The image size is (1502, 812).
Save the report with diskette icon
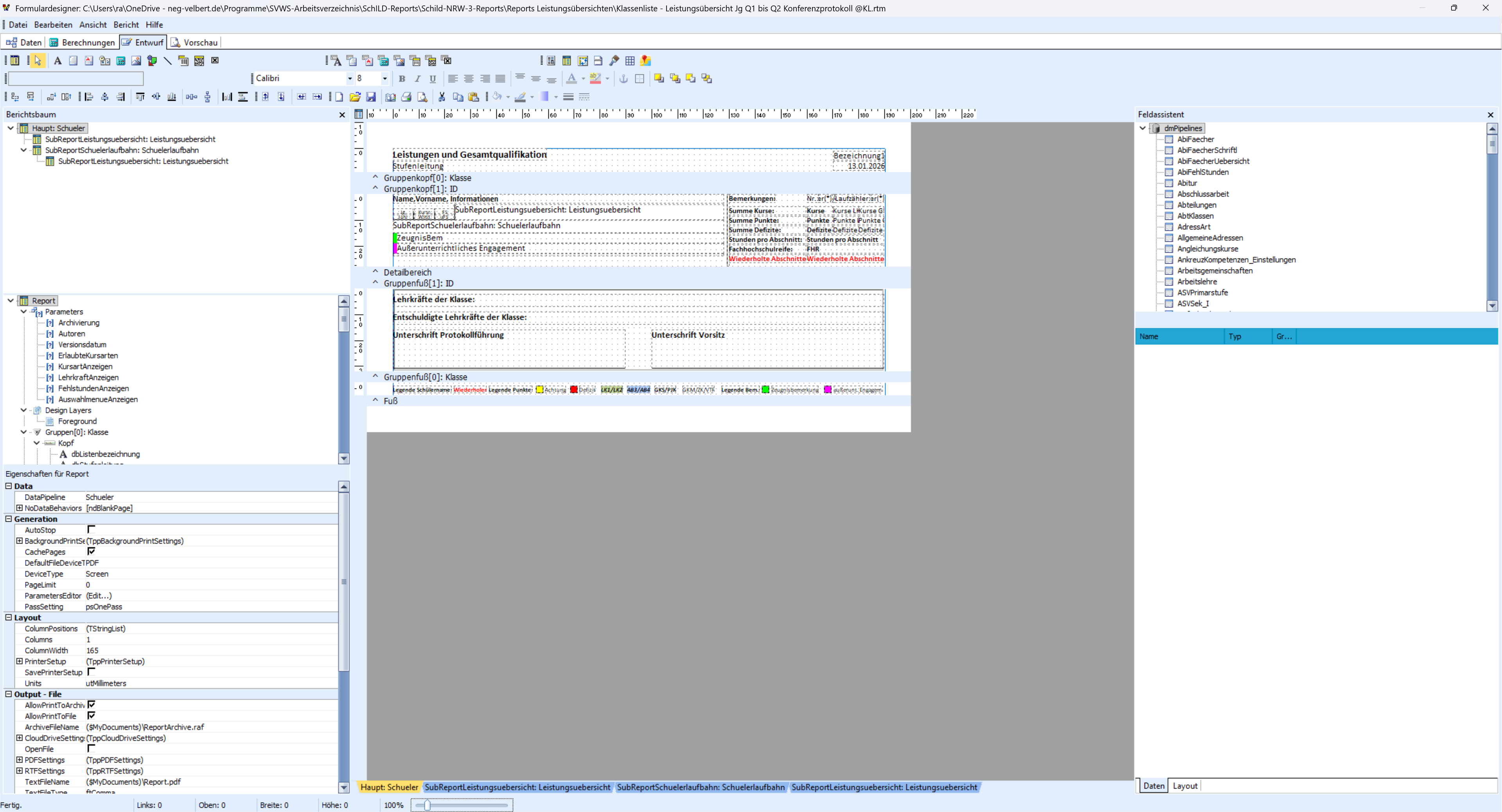371,97
